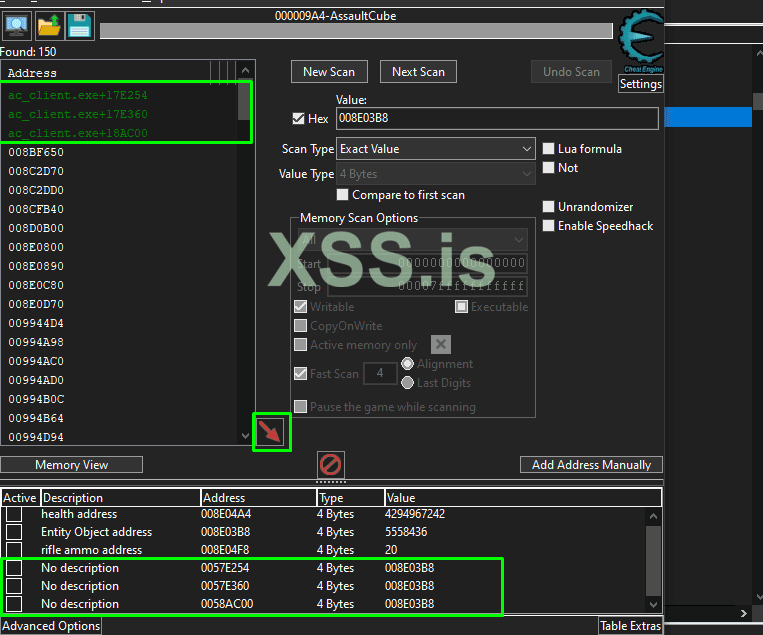
Task: Click the Fast Scan alignment value field
Action: tap(380, 373)
